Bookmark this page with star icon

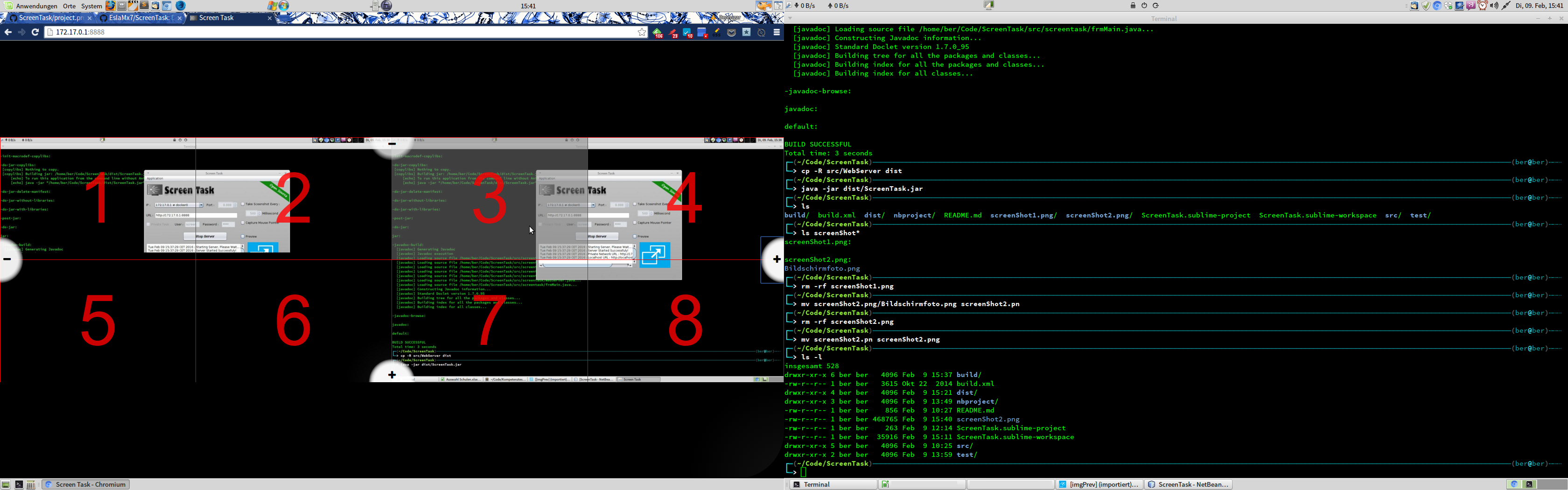[x=642, y=32]
